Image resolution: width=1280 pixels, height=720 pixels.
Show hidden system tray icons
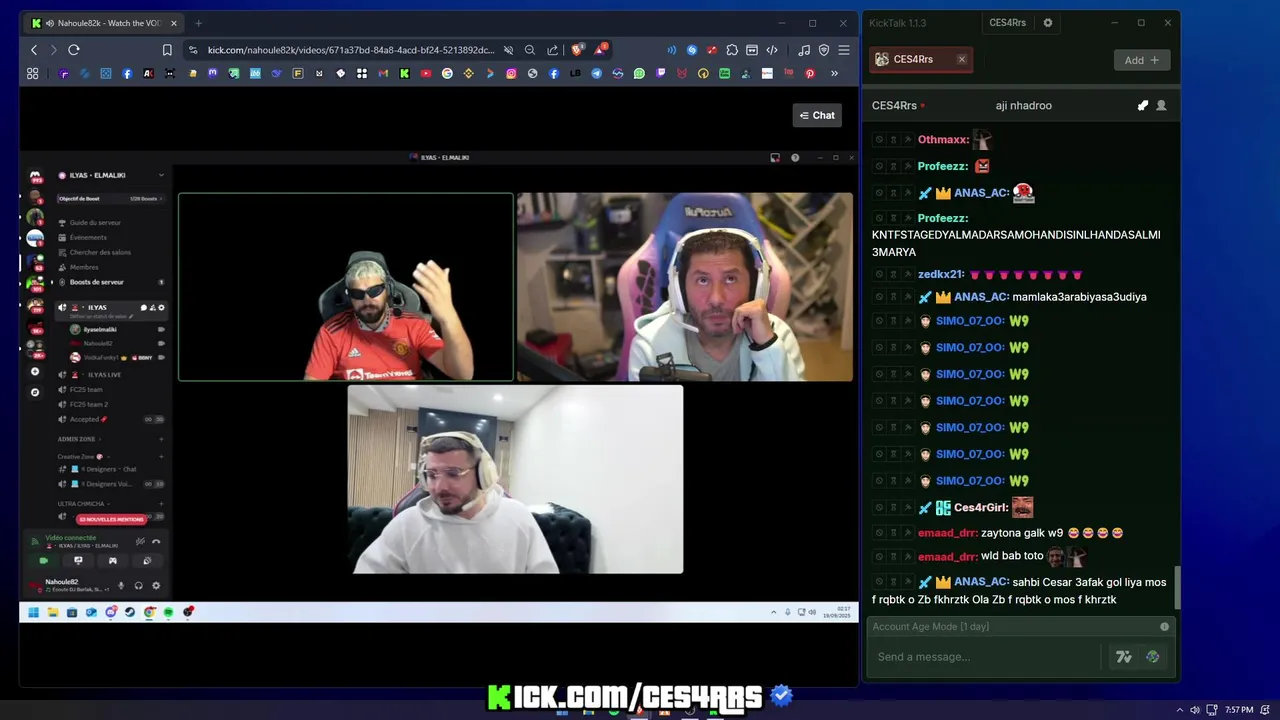[x=1180, y=710]
